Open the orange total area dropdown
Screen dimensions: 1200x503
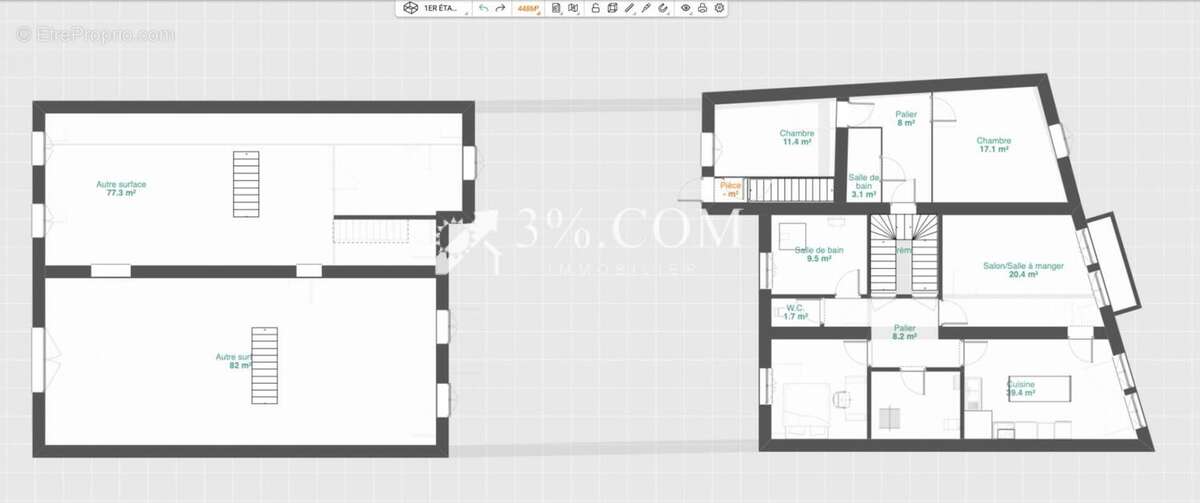pos(528,8)
